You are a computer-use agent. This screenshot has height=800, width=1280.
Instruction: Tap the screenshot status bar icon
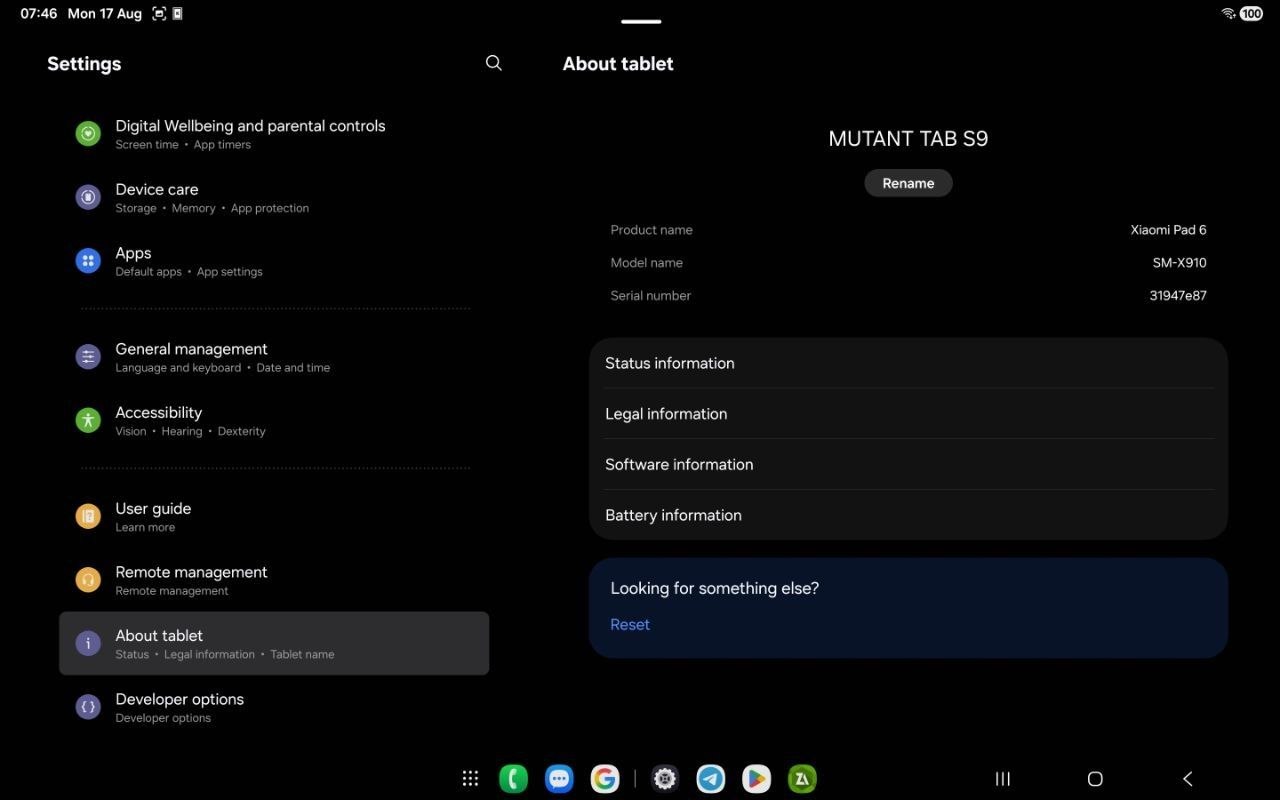coord(159,14)
